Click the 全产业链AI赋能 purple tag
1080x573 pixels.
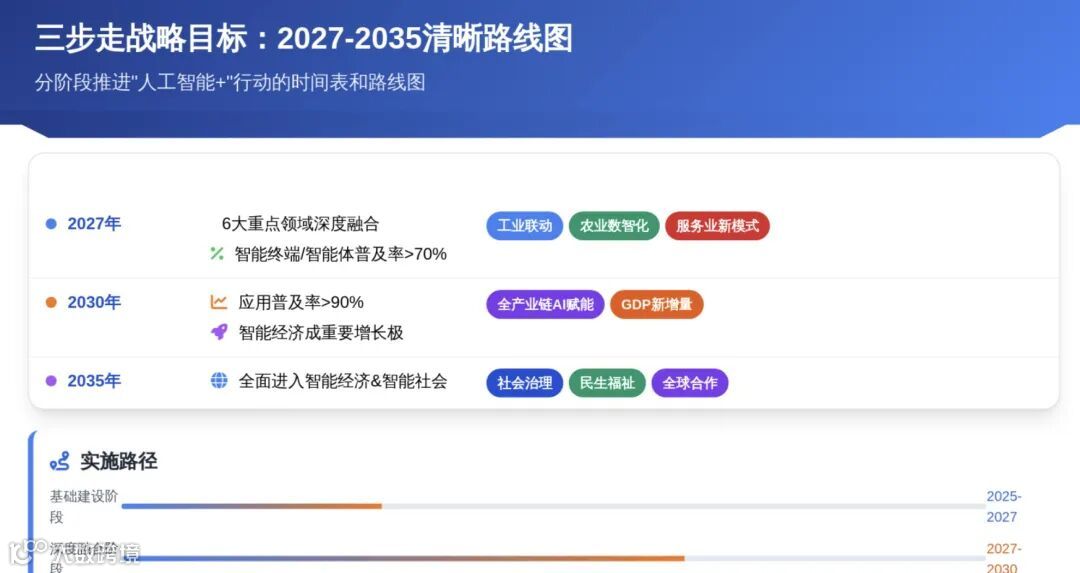tap(546, 304)
